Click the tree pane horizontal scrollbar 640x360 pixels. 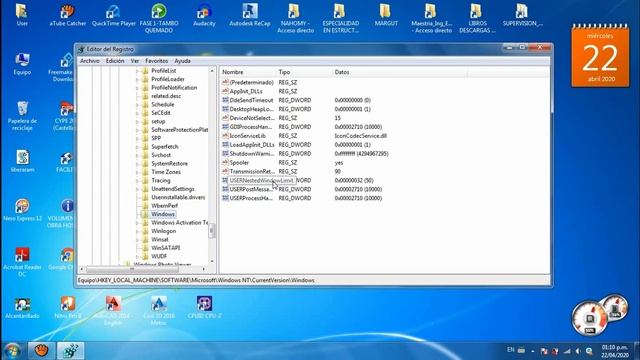133,269
